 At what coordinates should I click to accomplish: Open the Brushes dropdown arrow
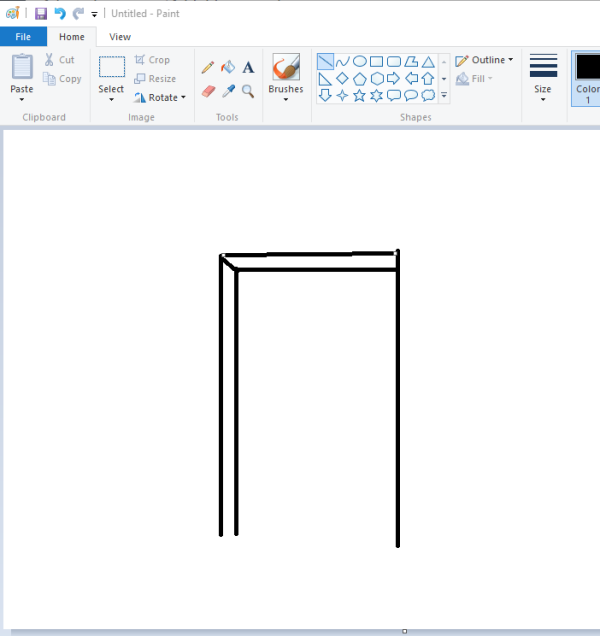click(x=286, y=99)
